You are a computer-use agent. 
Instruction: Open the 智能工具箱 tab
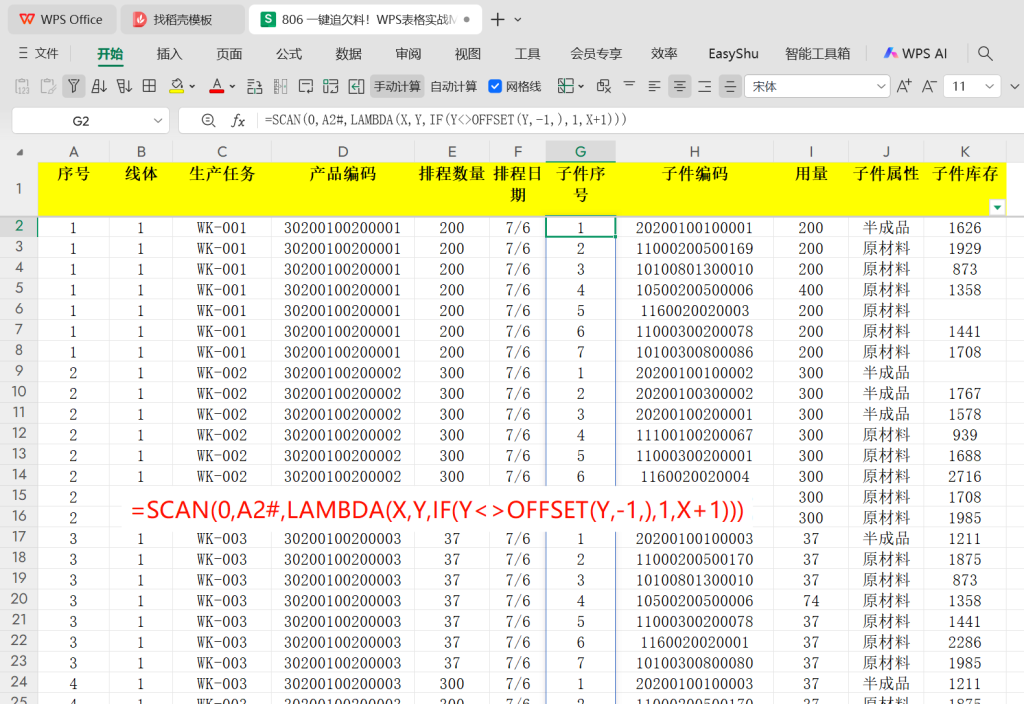pyautogui.click(x=818, y=54)
